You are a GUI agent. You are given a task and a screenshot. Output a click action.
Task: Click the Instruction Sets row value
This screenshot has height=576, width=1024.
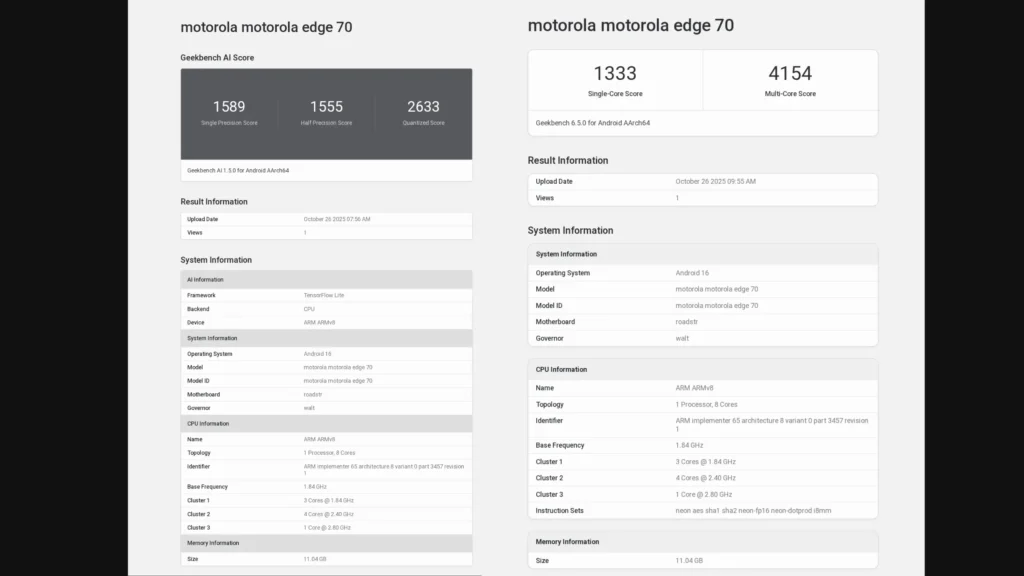(x=753, y=510)
